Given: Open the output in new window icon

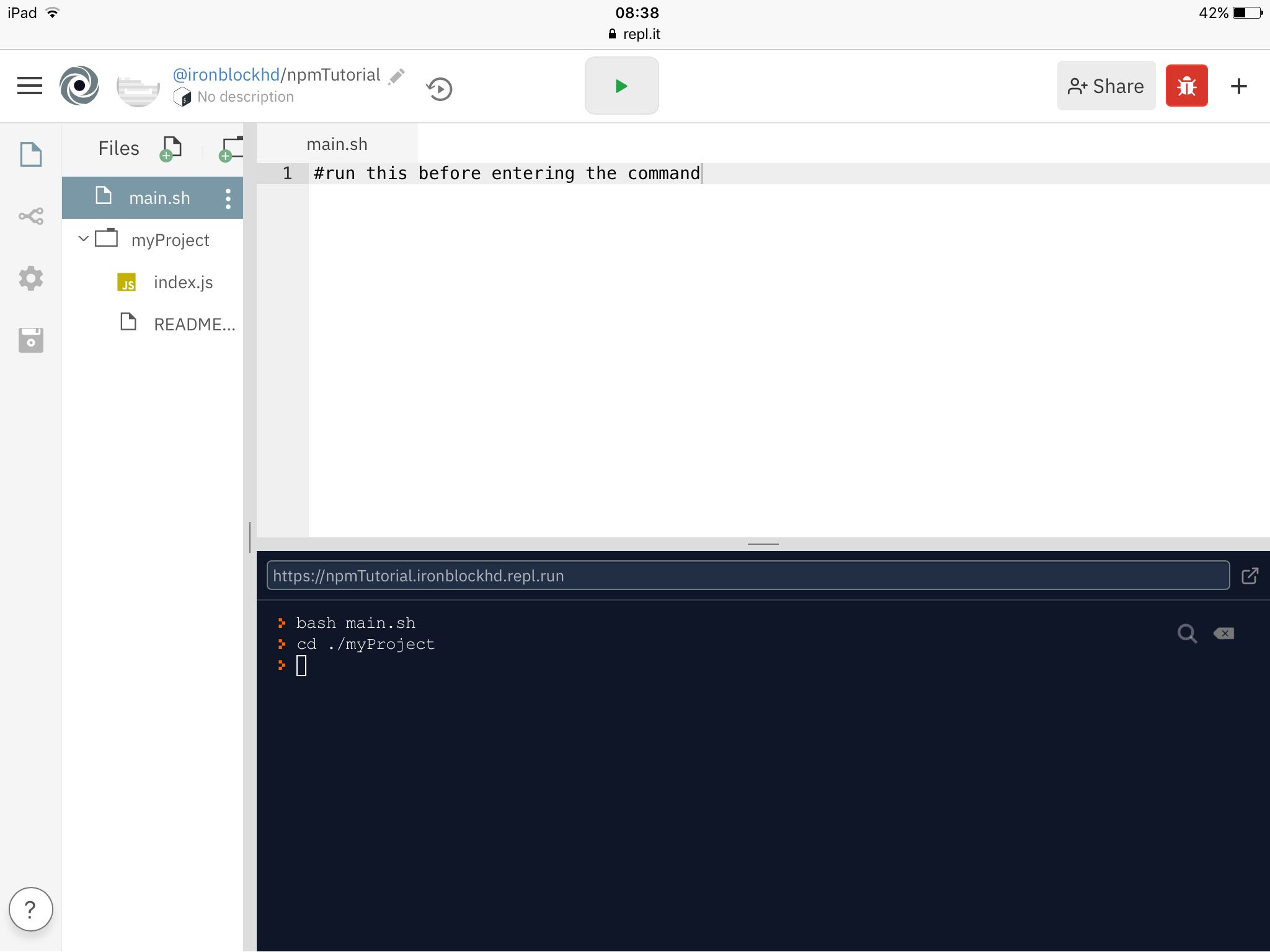Looking at the screenshot, I should tap(1250, 576).
